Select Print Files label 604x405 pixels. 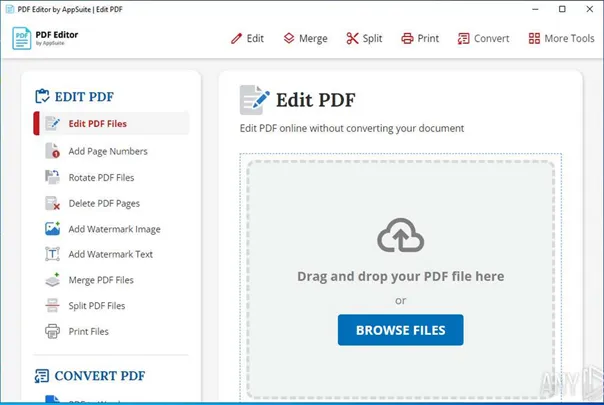click(x=89, y=331)
